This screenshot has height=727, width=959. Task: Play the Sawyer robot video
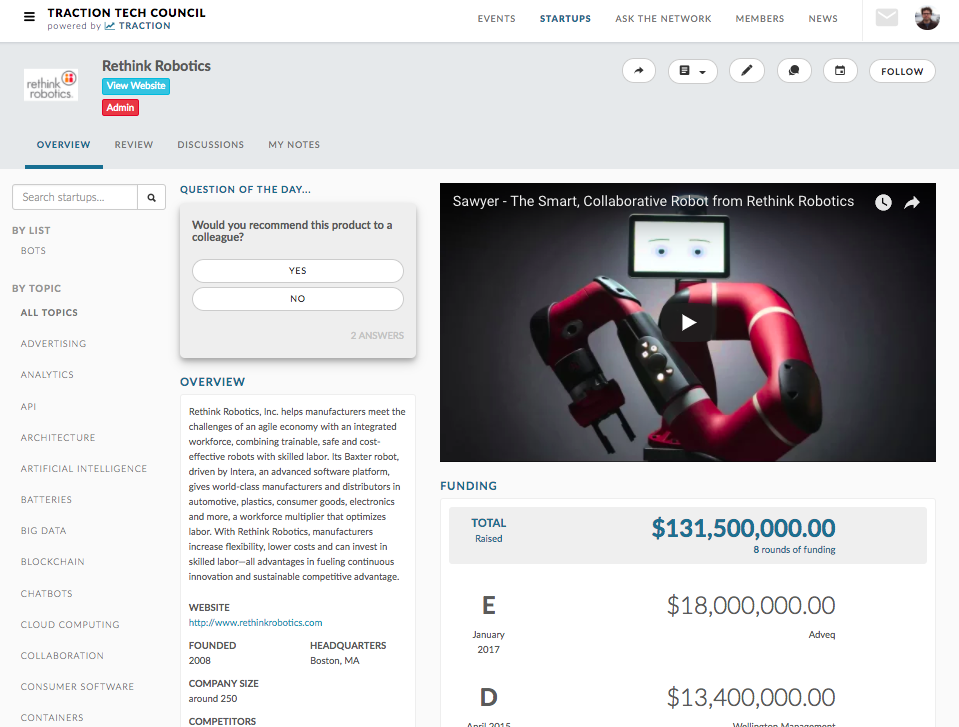688,322
